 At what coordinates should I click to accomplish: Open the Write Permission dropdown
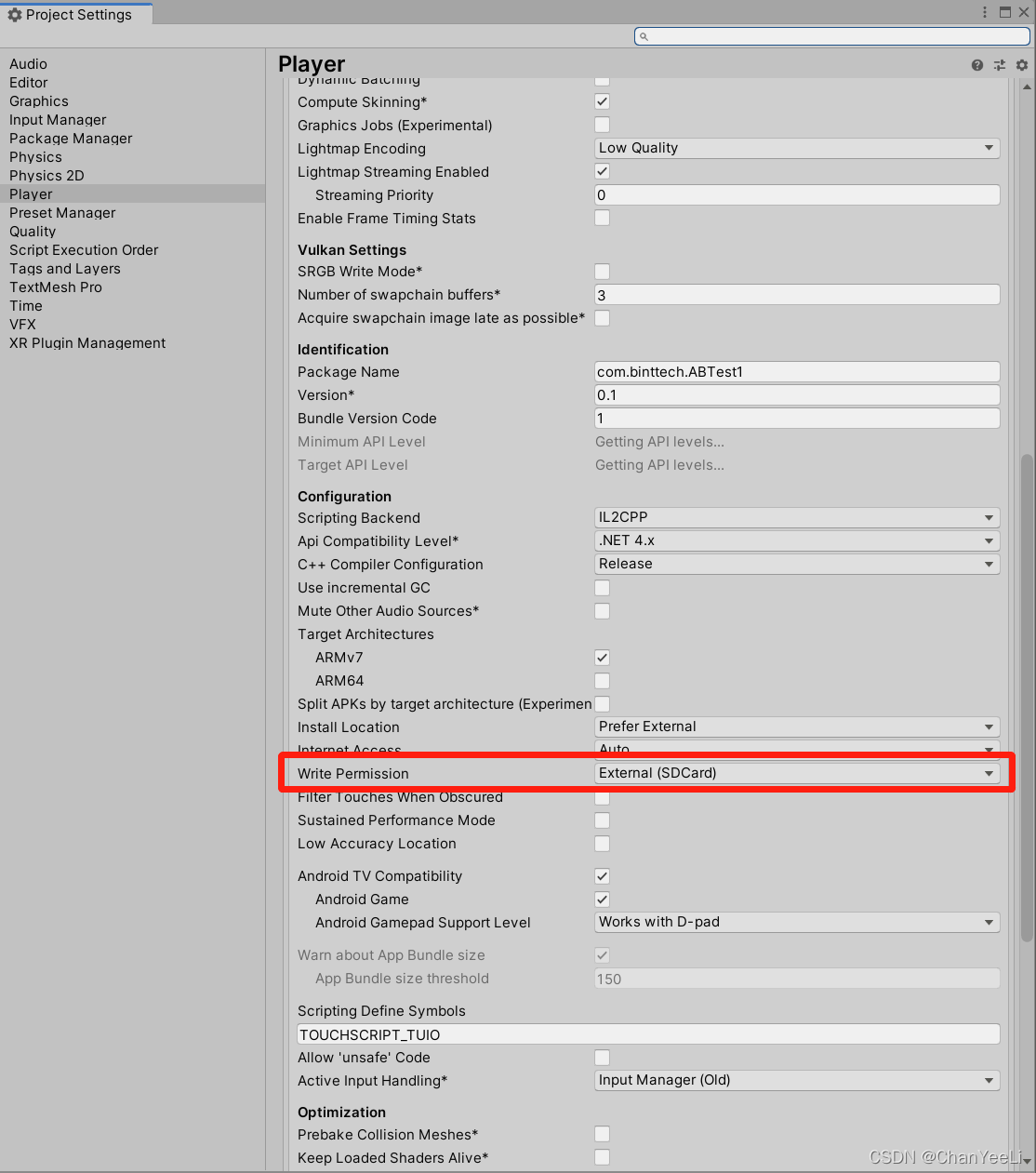click(797, 773)
